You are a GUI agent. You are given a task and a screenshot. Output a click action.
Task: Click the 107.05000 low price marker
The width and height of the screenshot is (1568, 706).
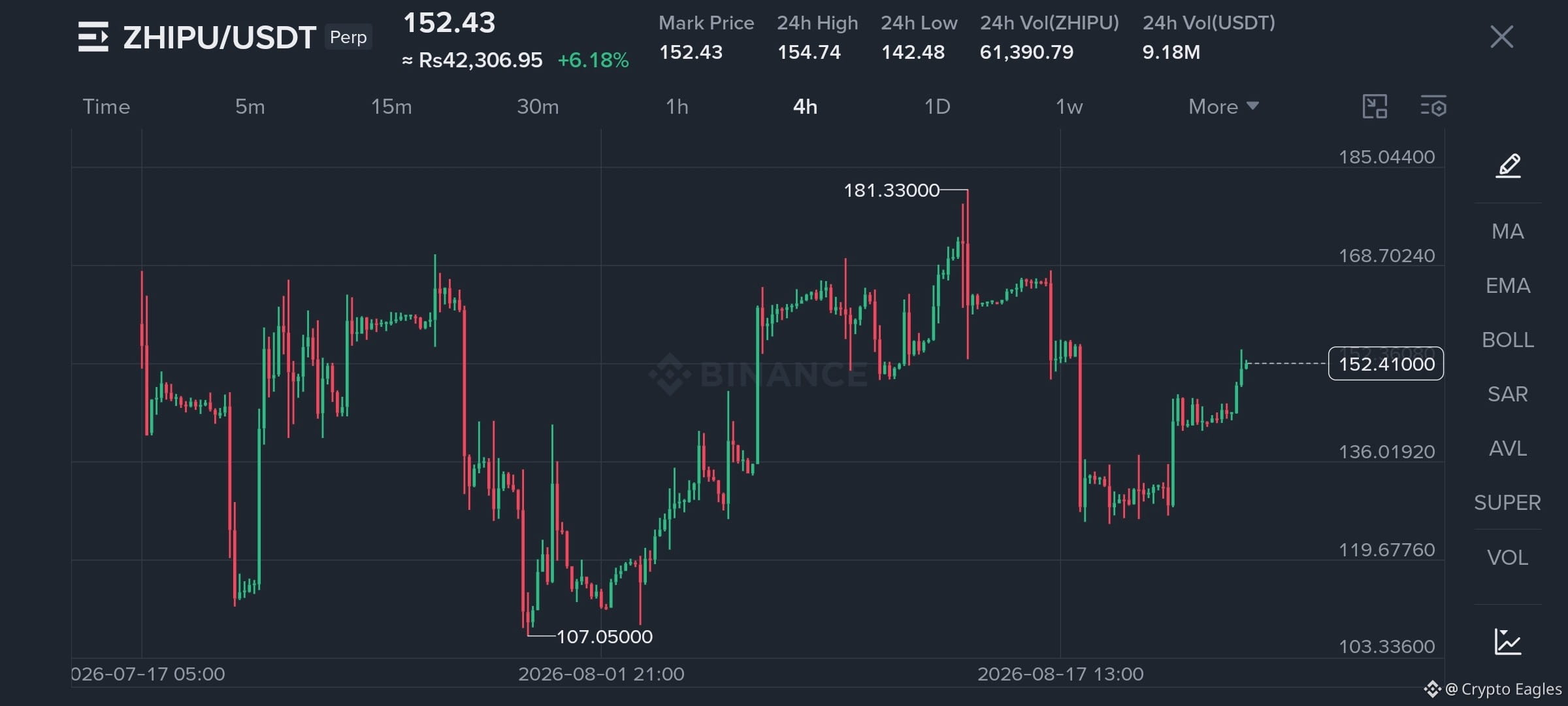(x=604, y=637)
